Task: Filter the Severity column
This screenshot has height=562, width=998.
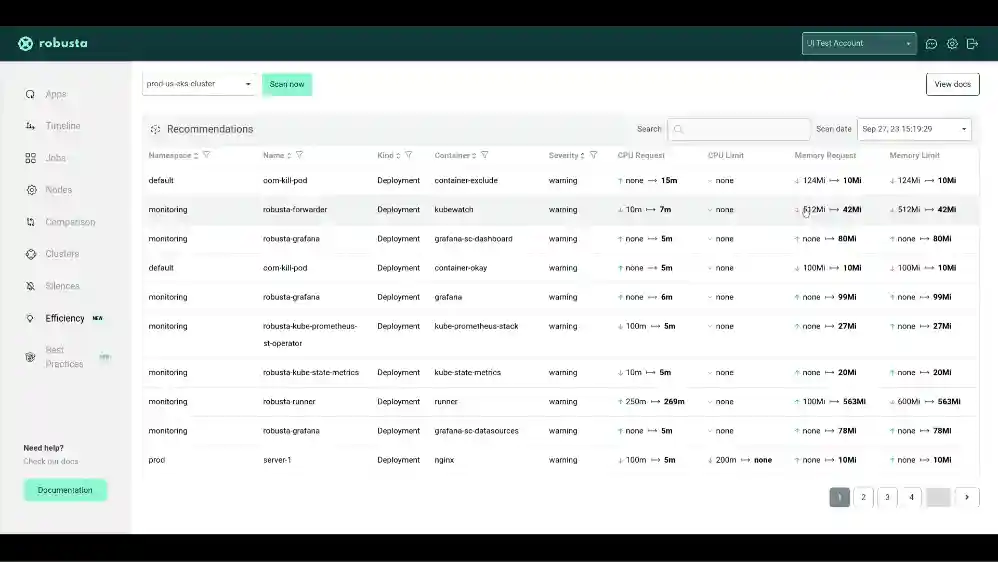Action: click(x=593, y=155)
